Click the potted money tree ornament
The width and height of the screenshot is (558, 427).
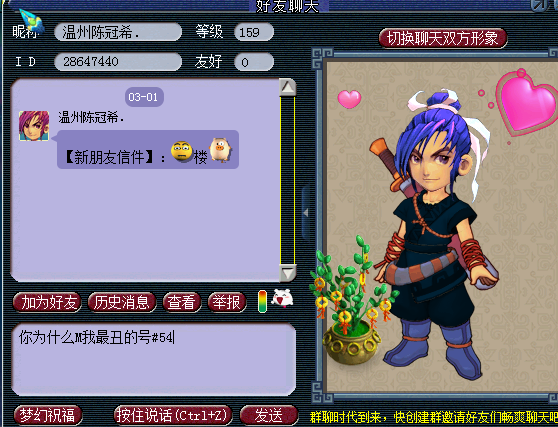(351, 301)
